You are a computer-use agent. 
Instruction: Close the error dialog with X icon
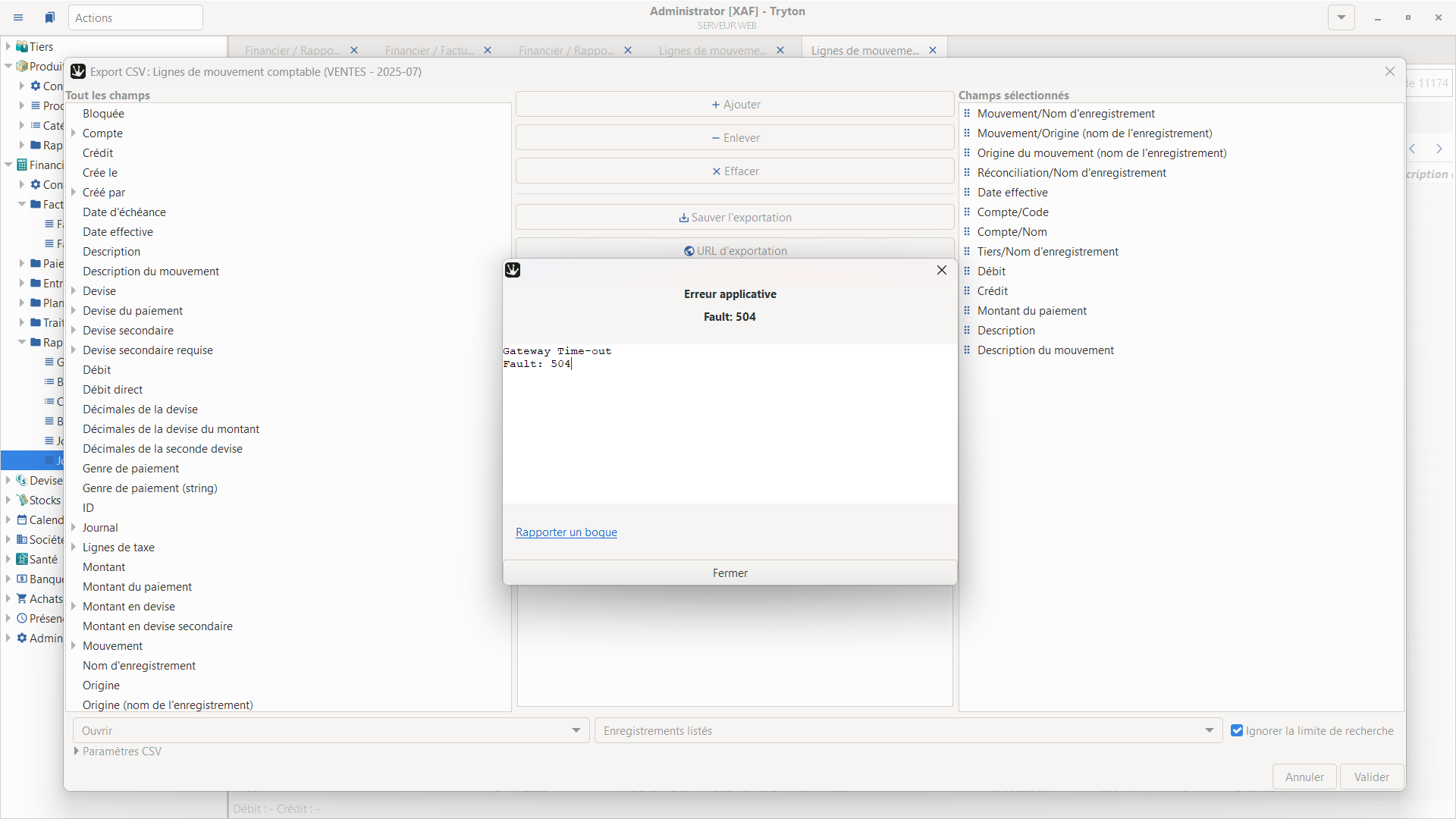(942, 270)
